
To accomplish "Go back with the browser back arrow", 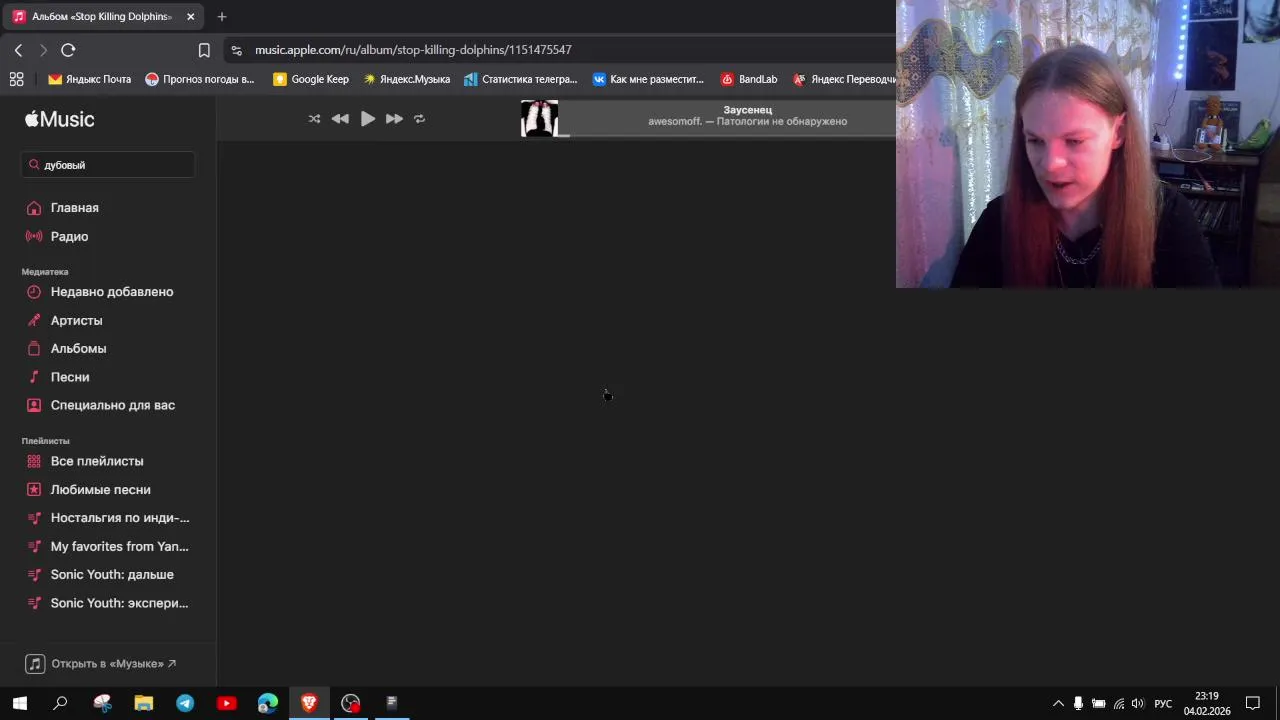I will [18, 50].
